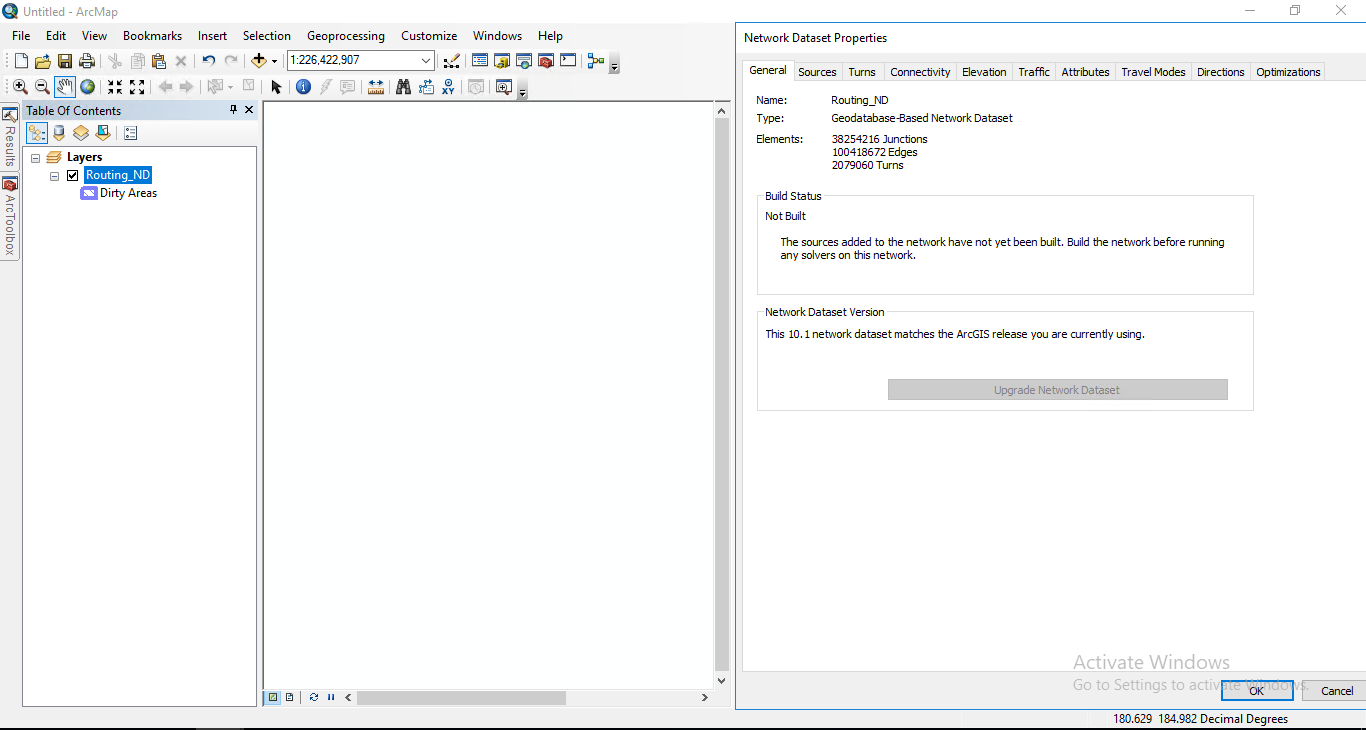Open the Find Route tool

(x=426, y=87)
